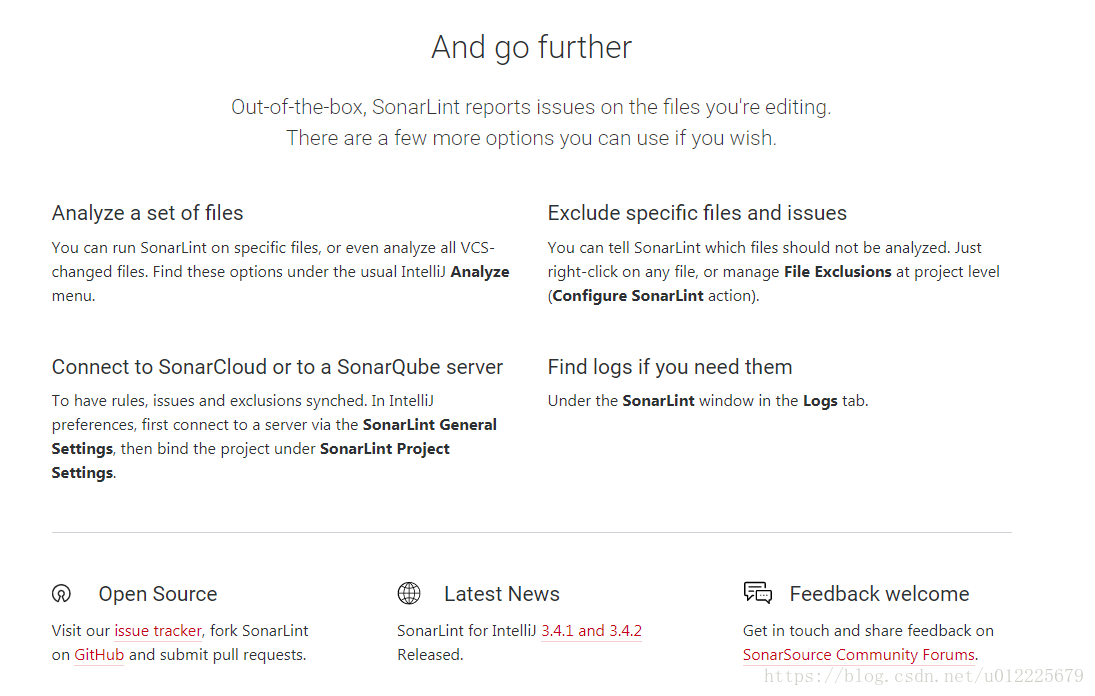Viewport: 1095px width, 696px height.
Task: Click the bold SonarLint General Settings text
Action: point(429,424)
